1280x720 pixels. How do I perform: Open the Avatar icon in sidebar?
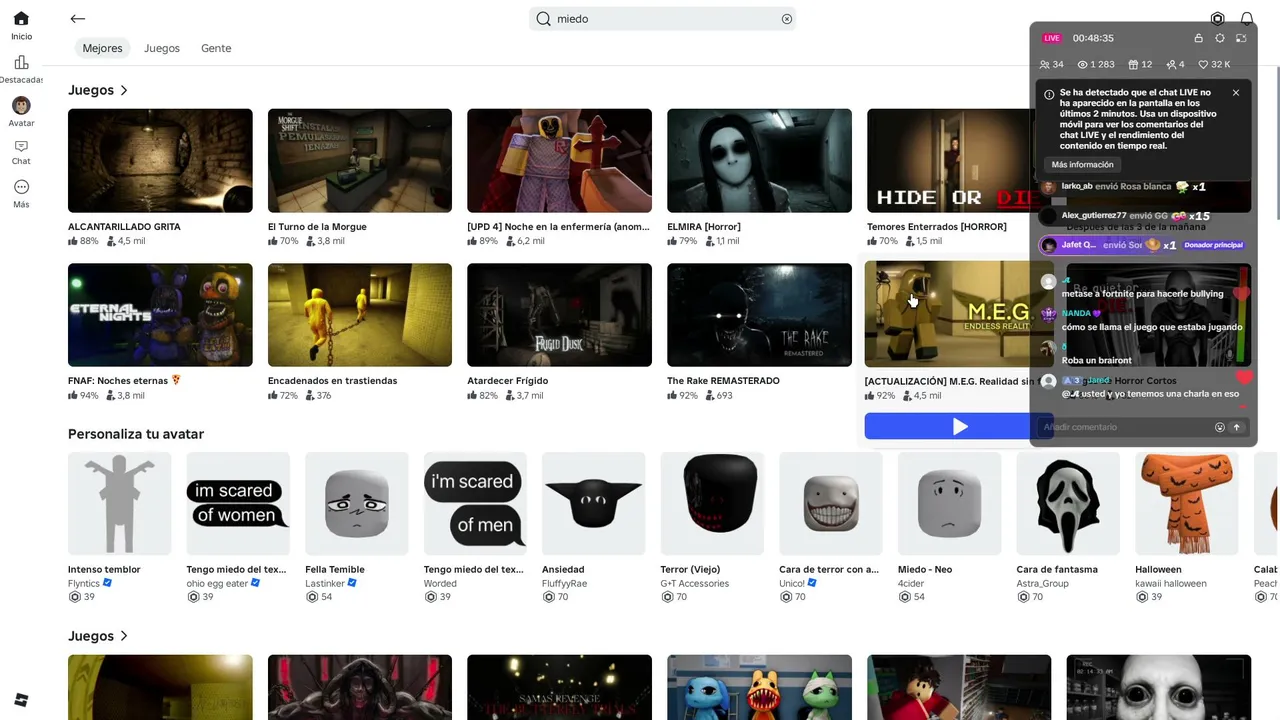[x=21, y=105]
